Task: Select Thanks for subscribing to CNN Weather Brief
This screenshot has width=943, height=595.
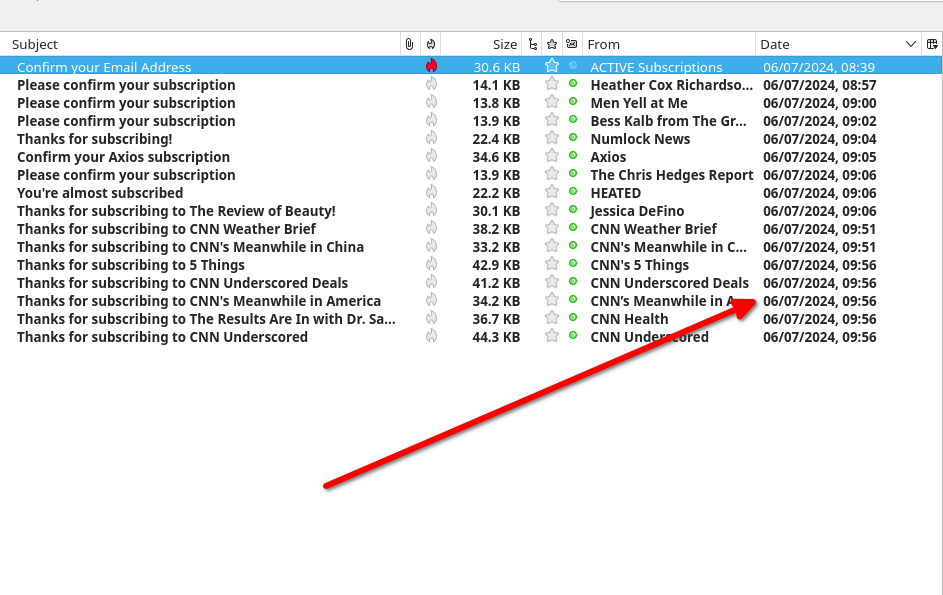Action: pyautogui.click(x=166, y=229)
